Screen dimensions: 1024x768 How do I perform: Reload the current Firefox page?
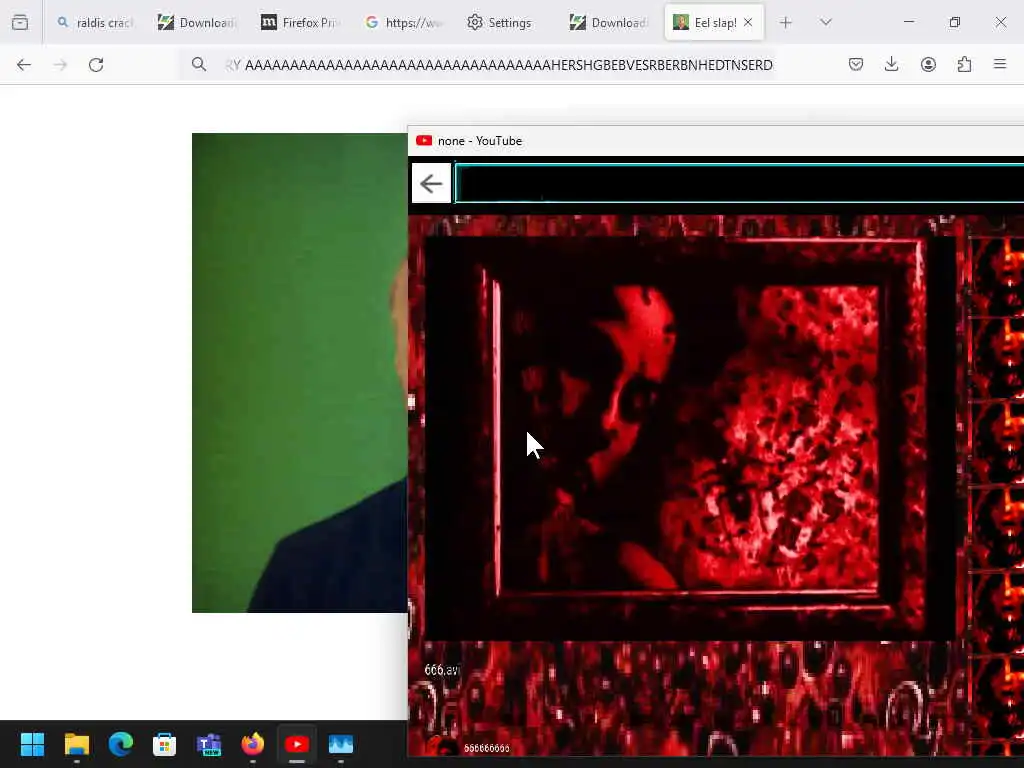(x=96, y=65)
